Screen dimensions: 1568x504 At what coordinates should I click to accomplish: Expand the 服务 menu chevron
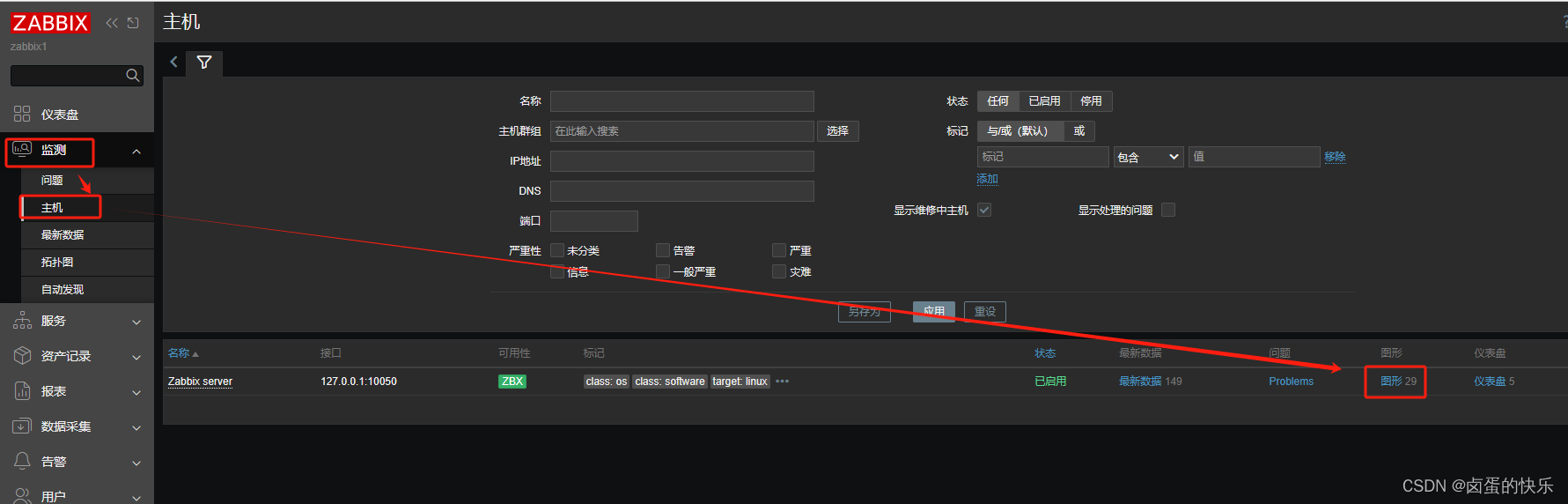(x=136, y=322)
